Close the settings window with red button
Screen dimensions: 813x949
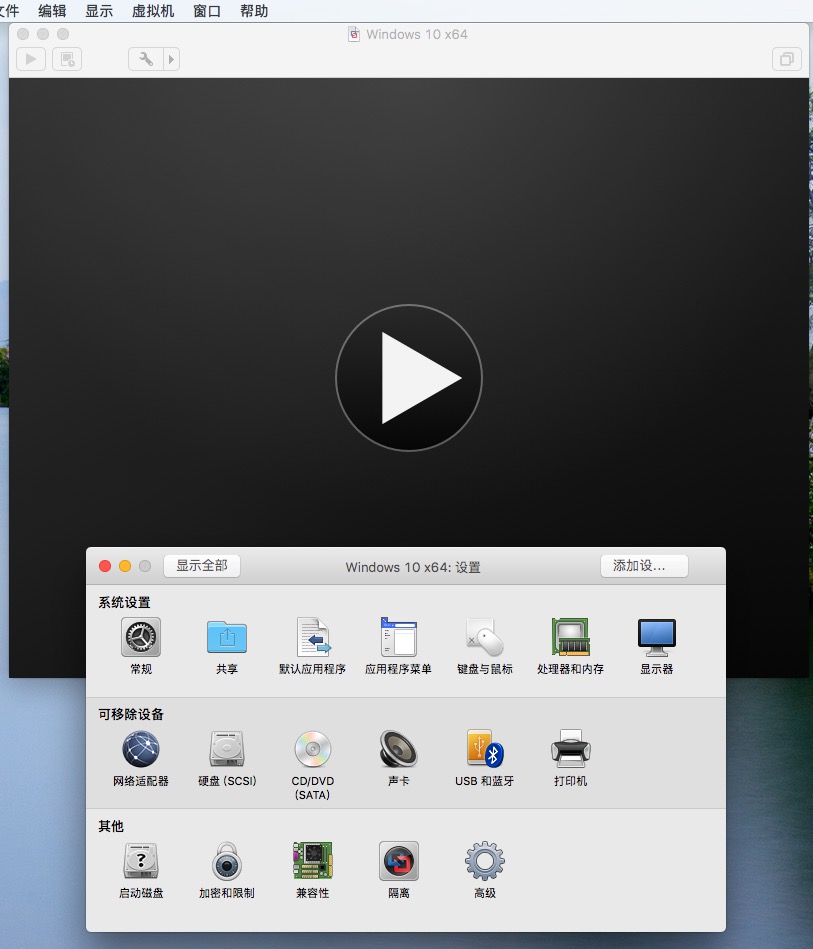point(105,566)
